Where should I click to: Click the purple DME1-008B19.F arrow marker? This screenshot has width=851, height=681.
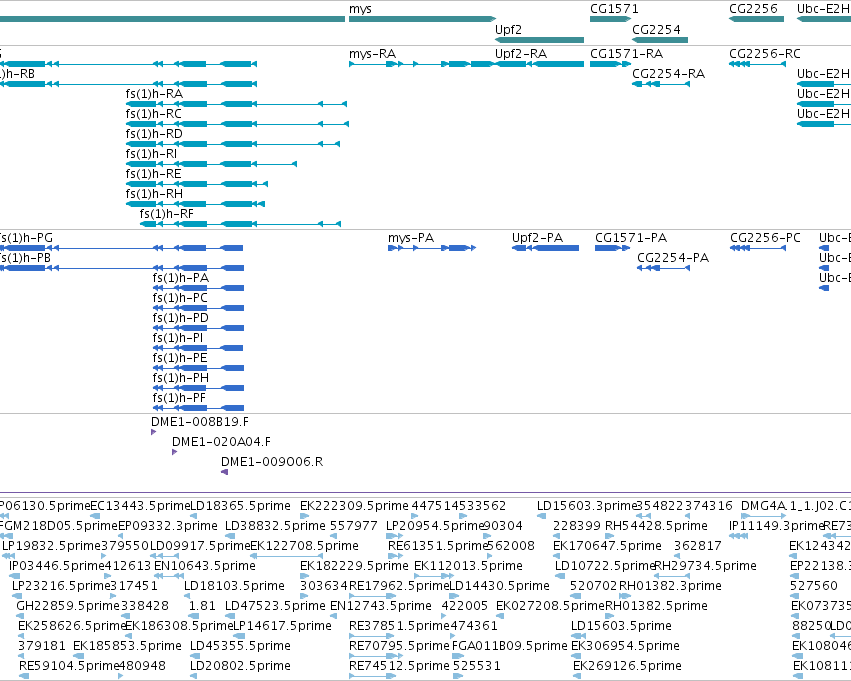point(154,432)
